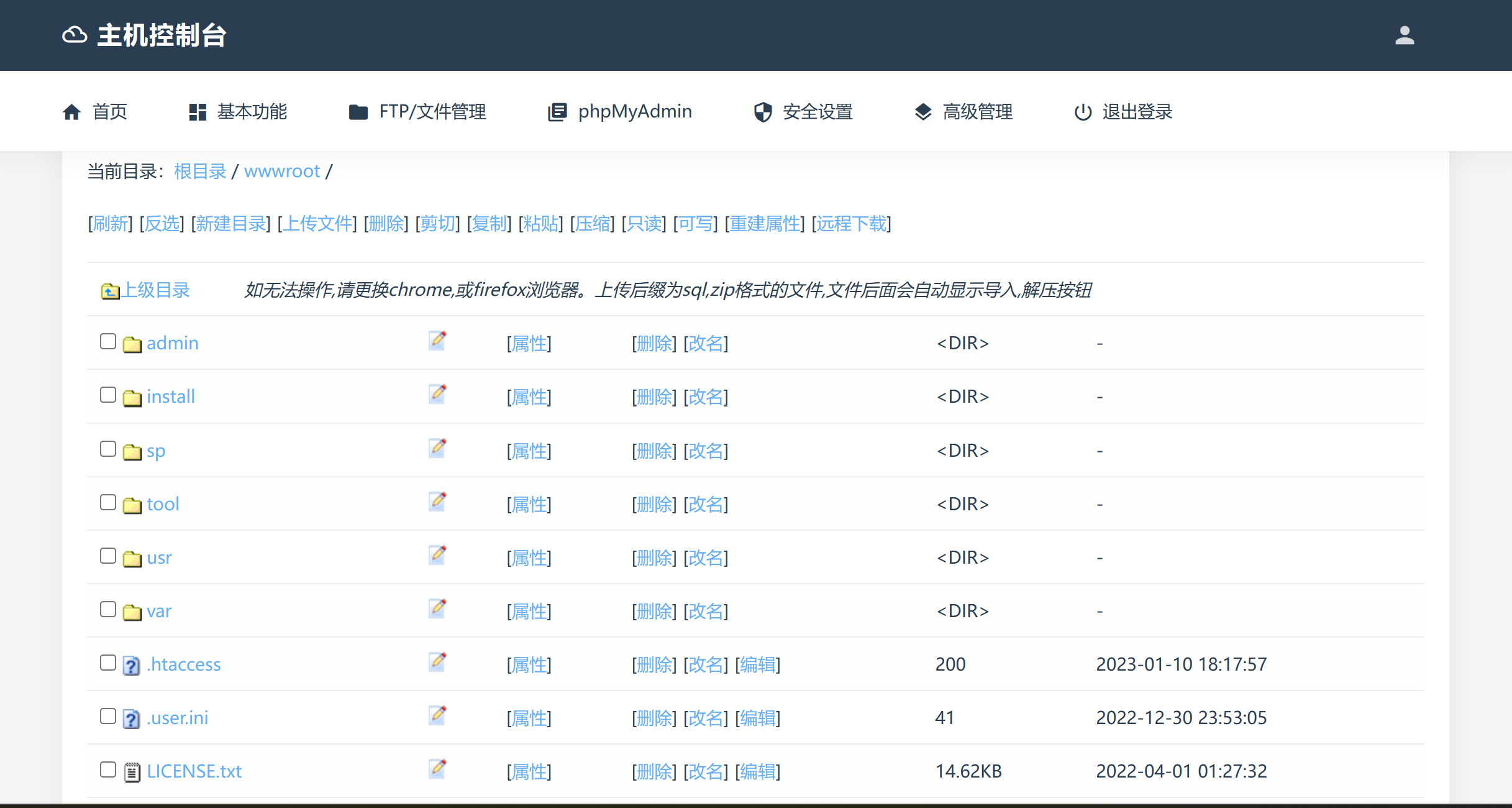Click the file icon next to .user.ini
1512x808 pixels.
[131, 719]
